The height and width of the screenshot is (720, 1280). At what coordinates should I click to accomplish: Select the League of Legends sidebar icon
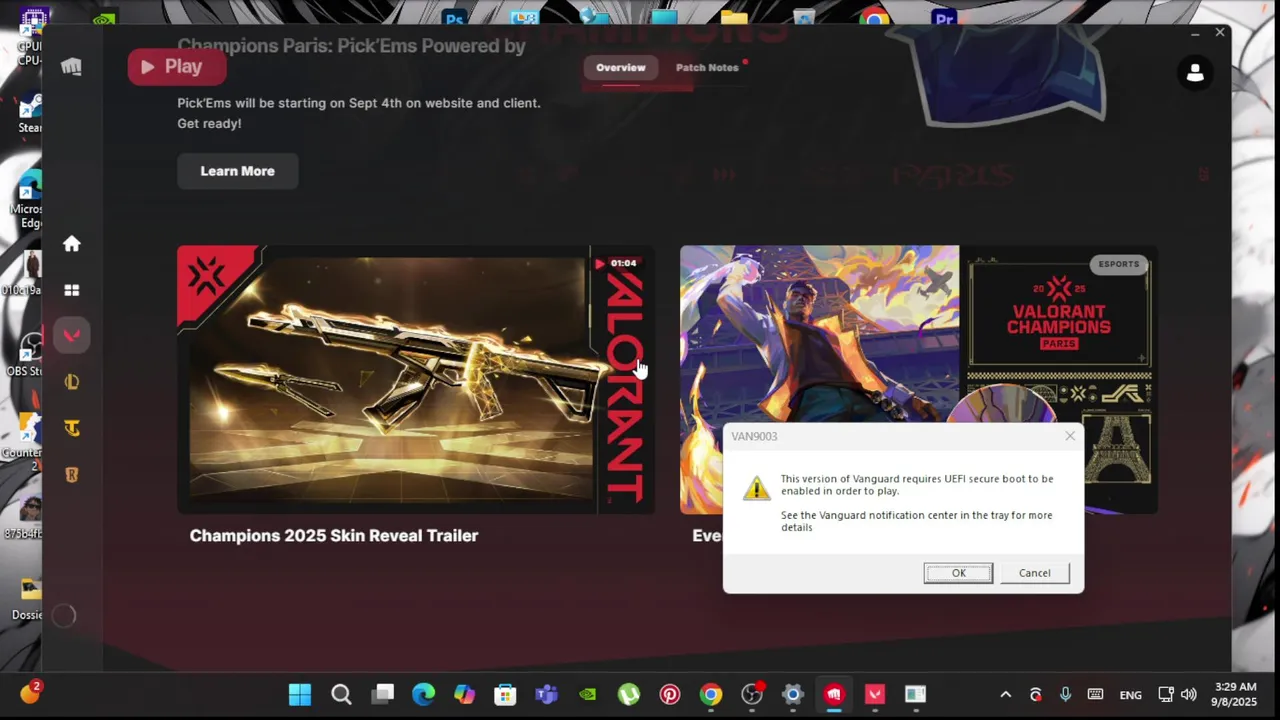[x=71, y=382]
